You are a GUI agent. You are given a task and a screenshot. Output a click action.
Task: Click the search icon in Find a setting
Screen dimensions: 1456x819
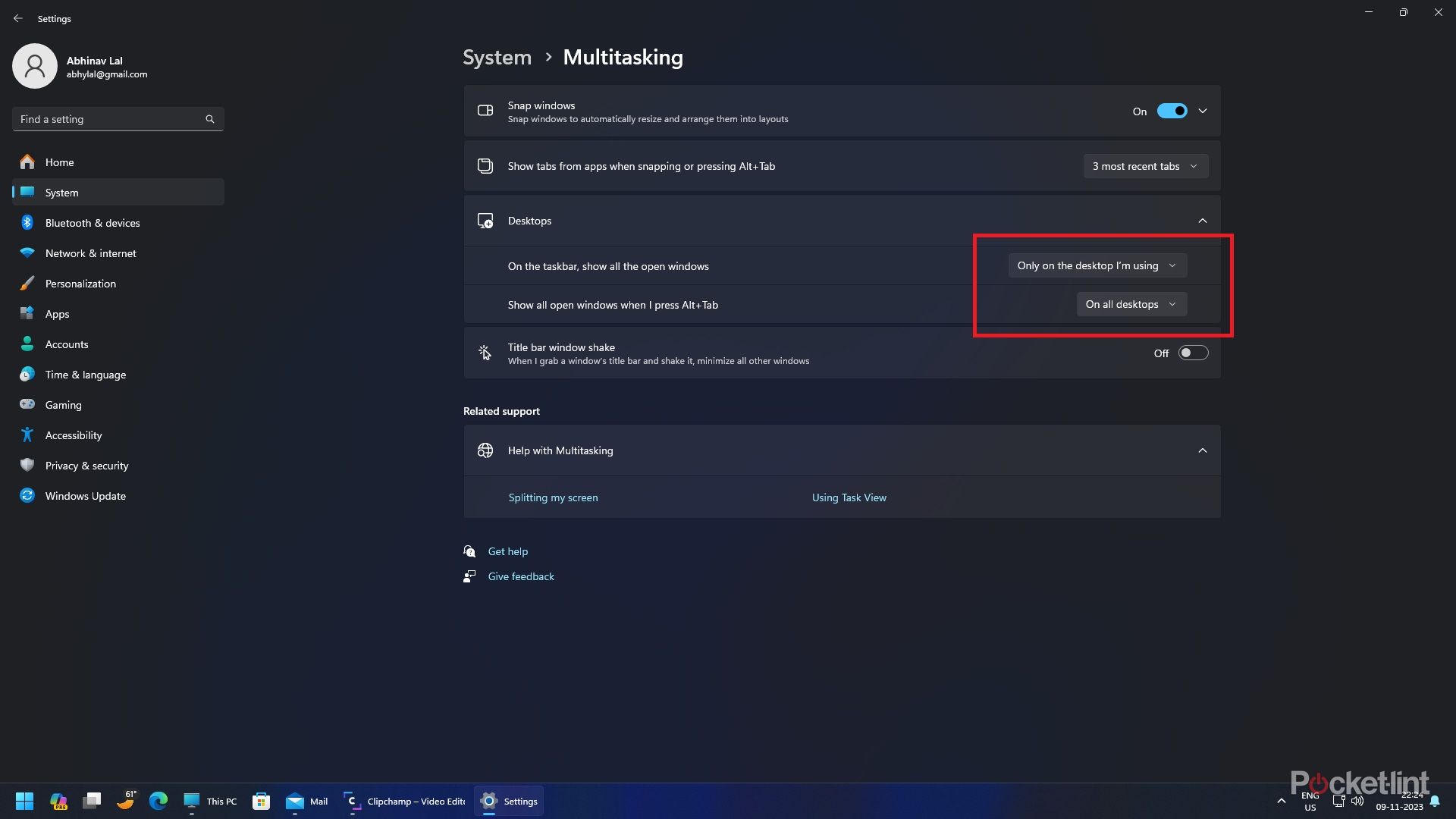coord(210,119)
